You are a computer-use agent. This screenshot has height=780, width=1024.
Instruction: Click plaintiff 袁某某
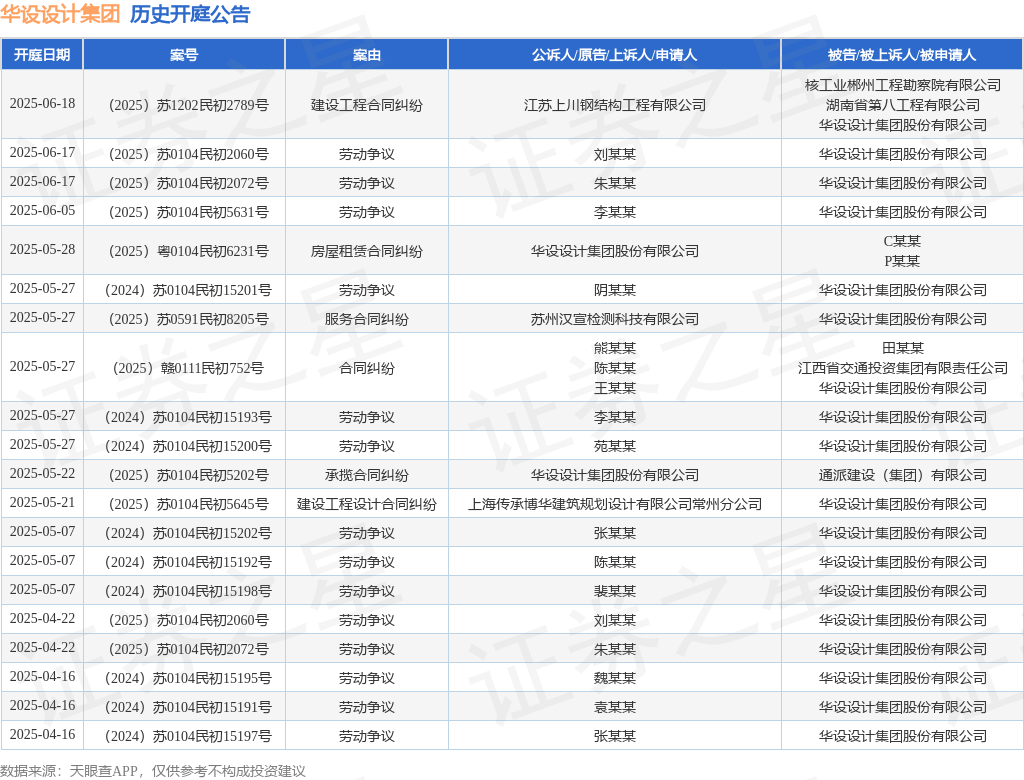tap(615, 707)
